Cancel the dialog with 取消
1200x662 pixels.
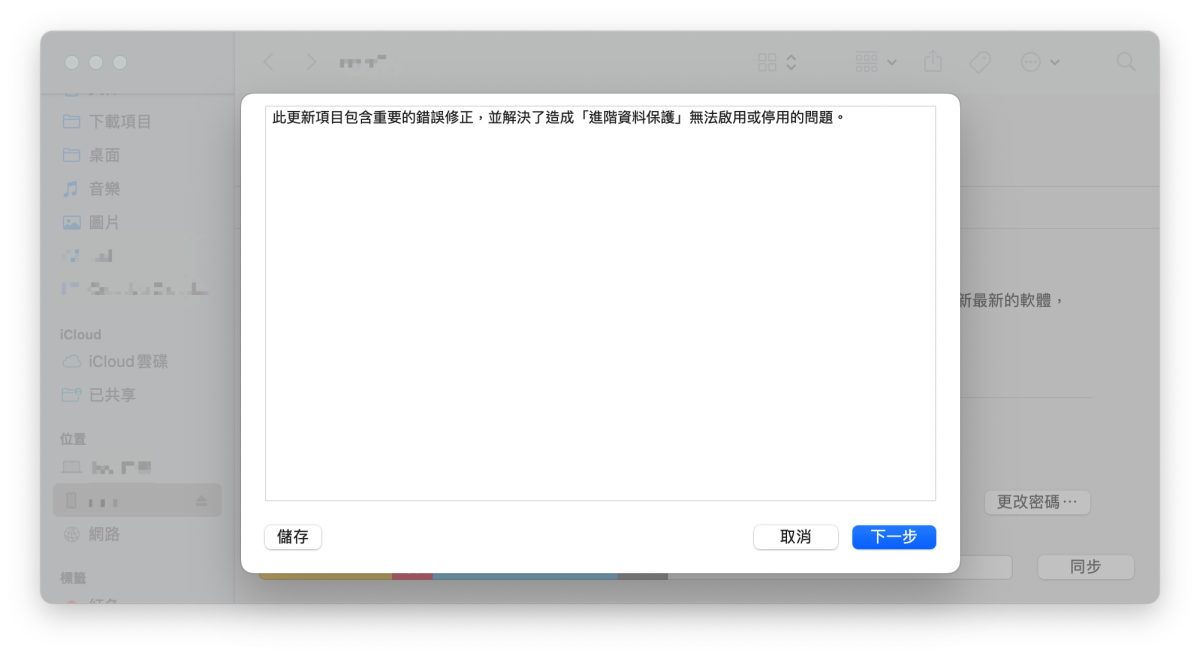[x=797, y=537]
